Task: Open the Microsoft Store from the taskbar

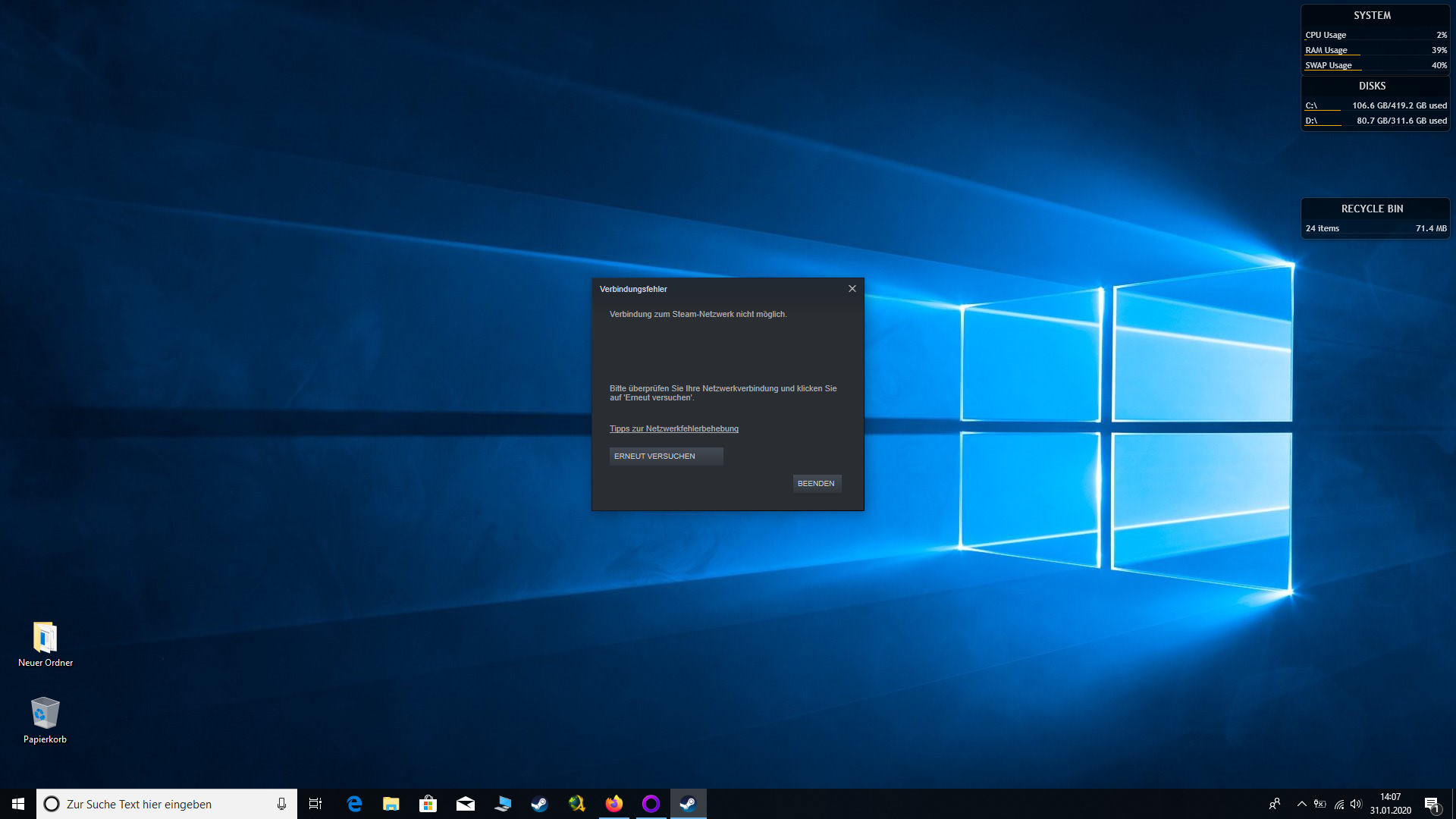Action: [x=428, y=803]
